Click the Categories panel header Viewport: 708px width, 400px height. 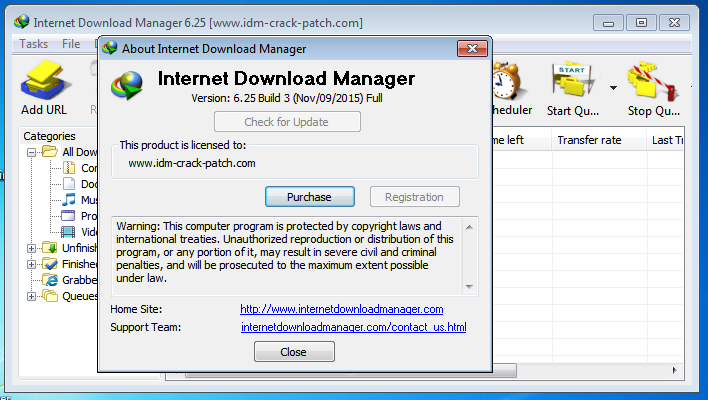click(x=50, y=136)
